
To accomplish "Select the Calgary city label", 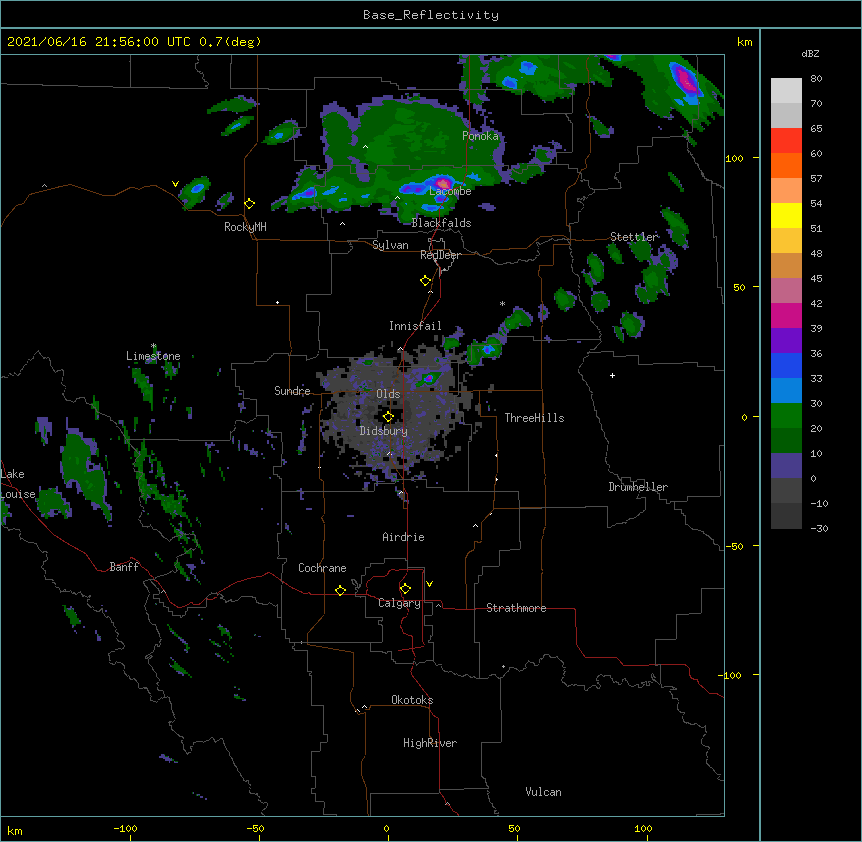I will tap(399, 603).
